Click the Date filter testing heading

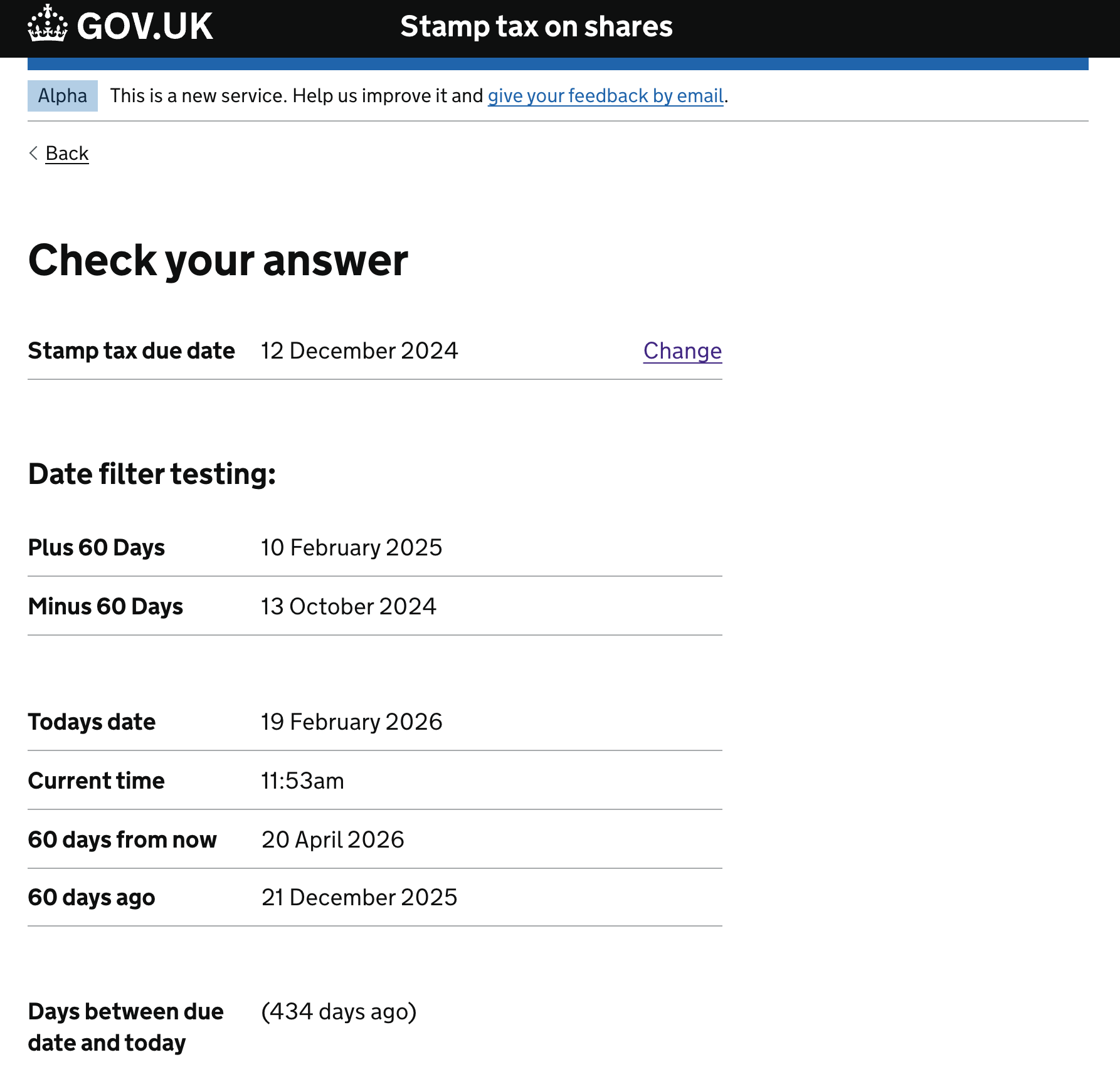click(x=151, y=475)
